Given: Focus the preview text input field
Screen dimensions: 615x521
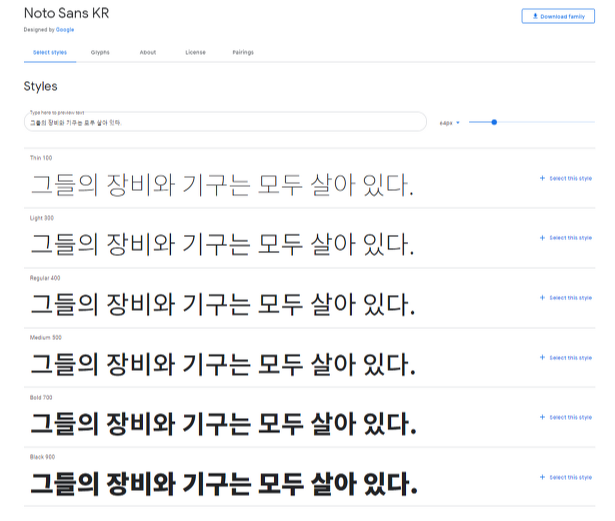Looking at the screenshot, I should pyautogui.click(x=225, y=122).
